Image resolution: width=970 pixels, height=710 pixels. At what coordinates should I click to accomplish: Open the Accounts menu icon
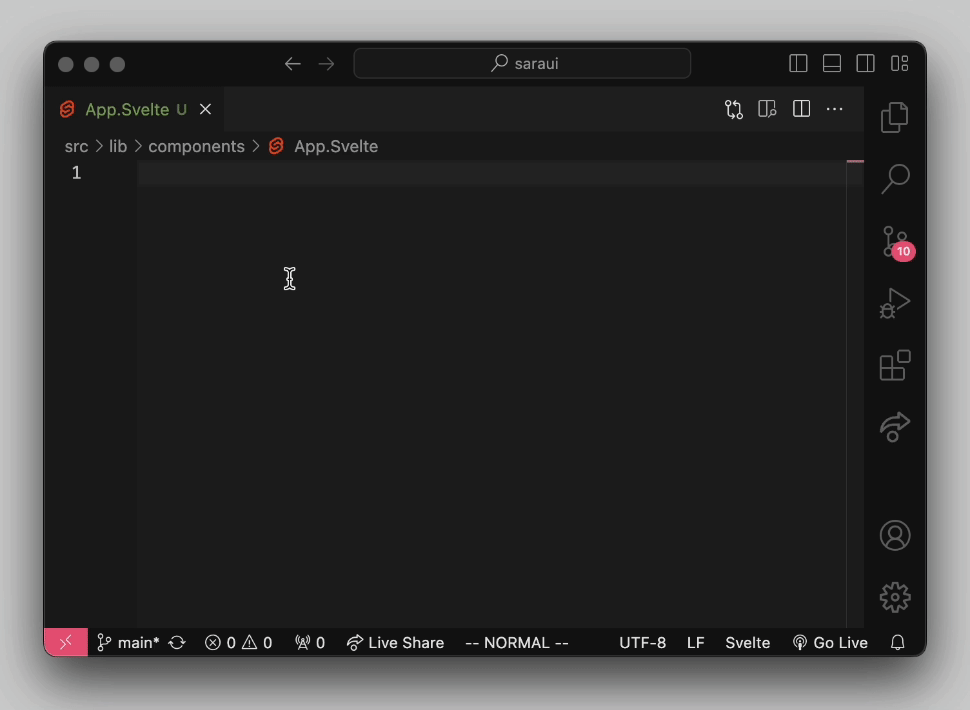coord(895,535)
